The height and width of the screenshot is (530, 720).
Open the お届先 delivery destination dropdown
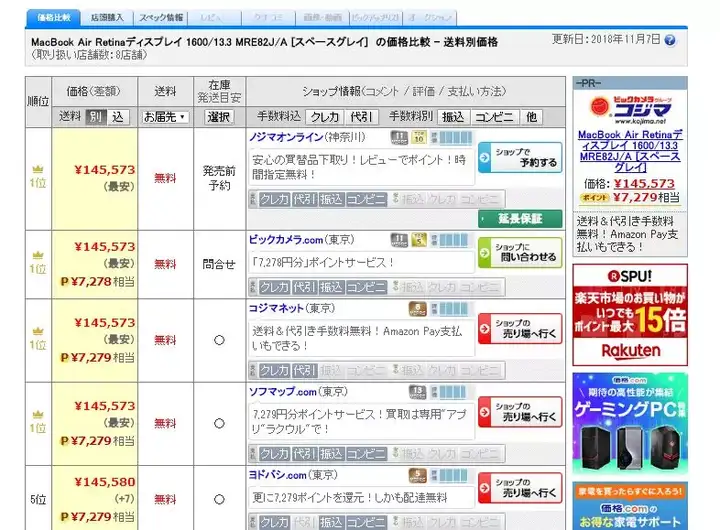pyautogui.click(x=165, y=117)
